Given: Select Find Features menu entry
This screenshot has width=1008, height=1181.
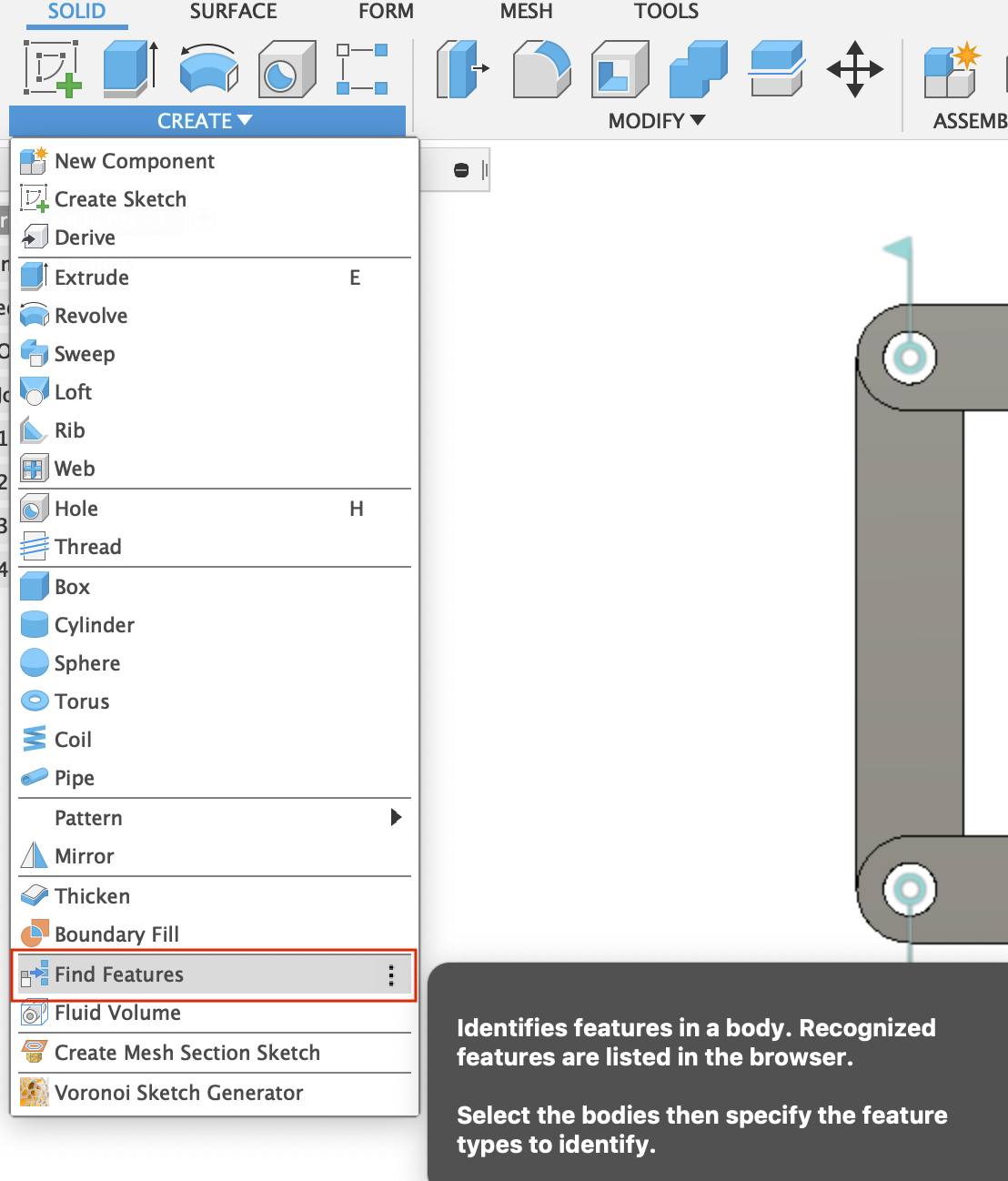Looking at the screenshot, I should click(215, 974).
